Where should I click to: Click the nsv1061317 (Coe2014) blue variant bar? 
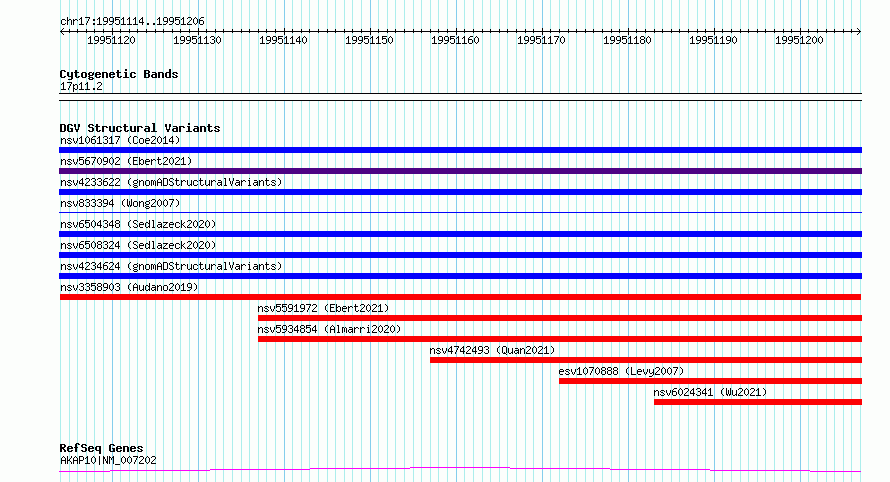460,150
